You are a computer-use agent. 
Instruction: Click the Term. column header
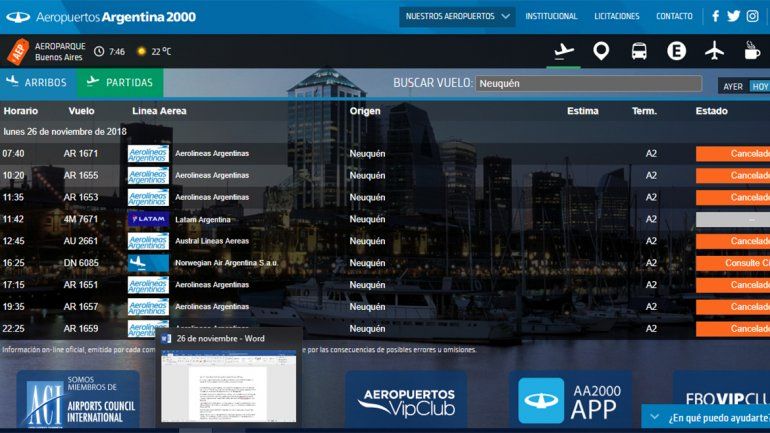click(x=644, y=111)
